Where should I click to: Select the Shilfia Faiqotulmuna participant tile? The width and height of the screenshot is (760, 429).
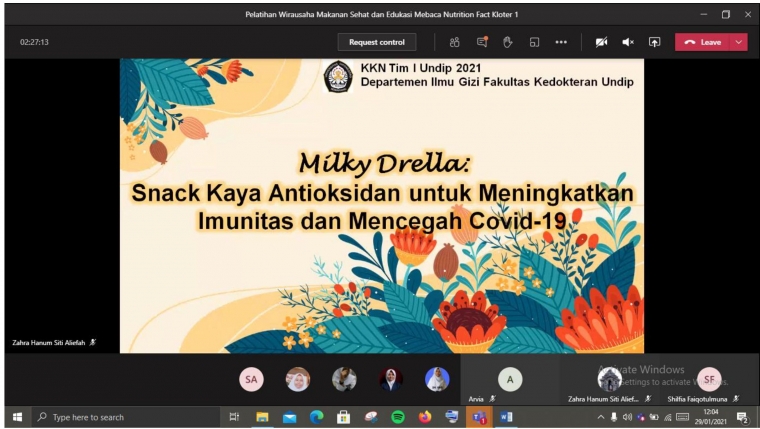click(709, 380)
